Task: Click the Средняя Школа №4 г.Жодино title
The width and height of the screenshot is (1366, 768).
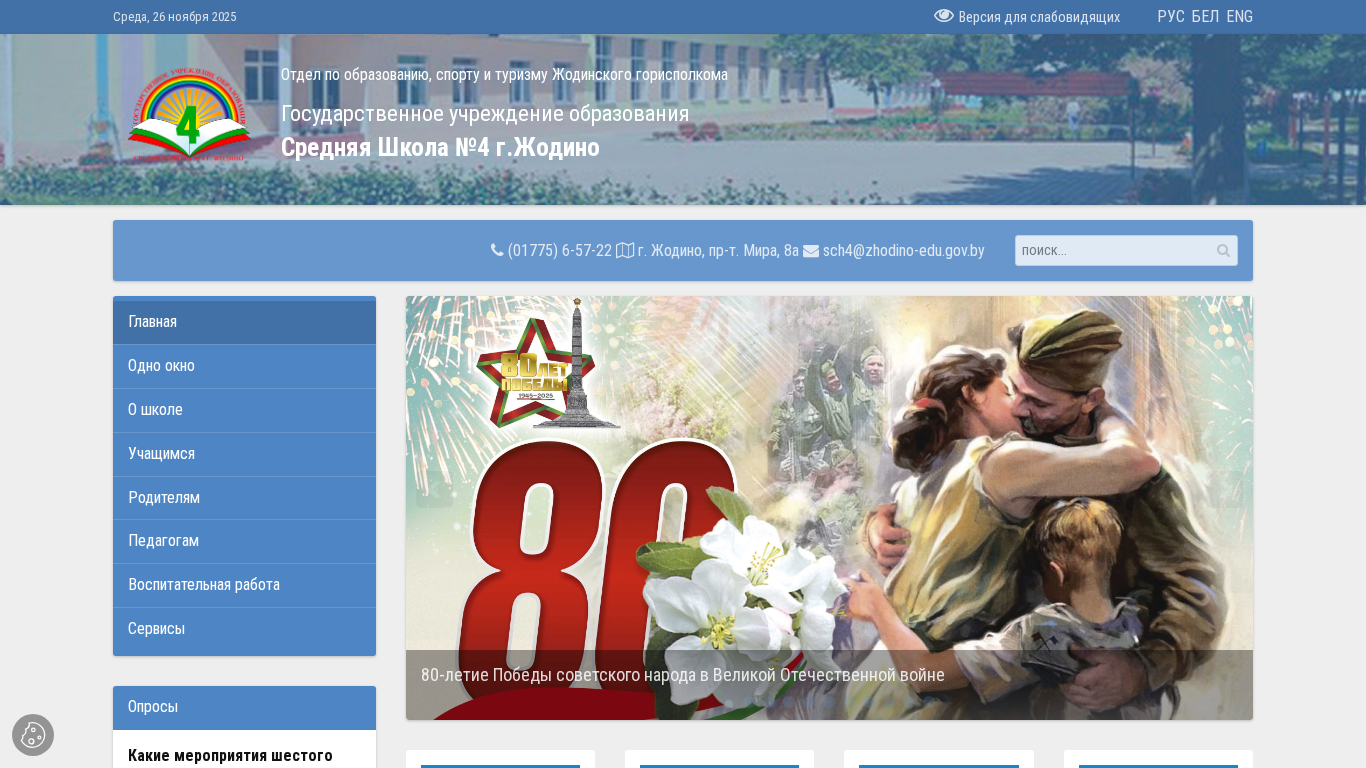Action: click(x=440, y=147)
